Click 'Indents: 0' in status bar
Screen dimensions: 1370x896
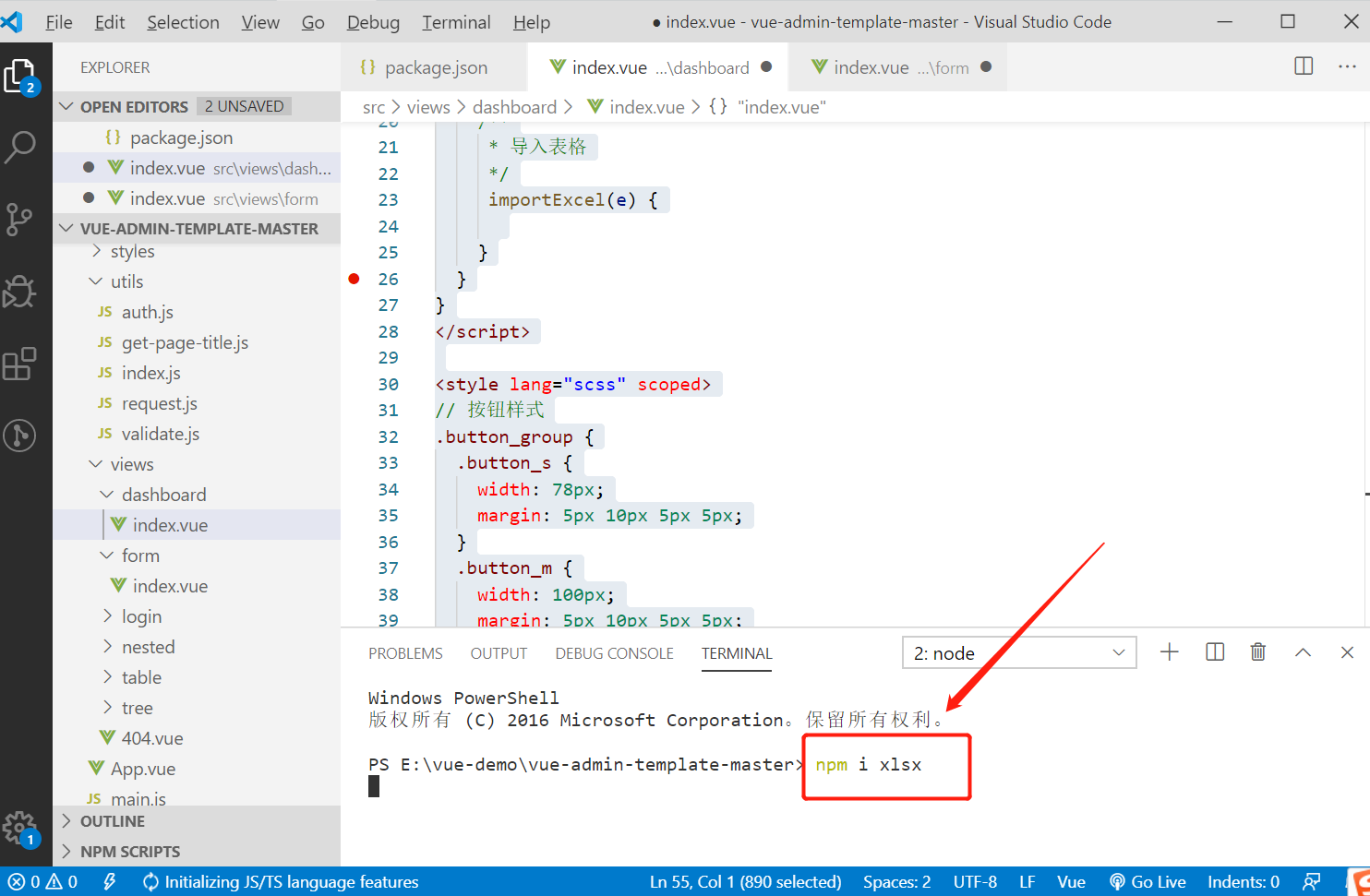1243,882
